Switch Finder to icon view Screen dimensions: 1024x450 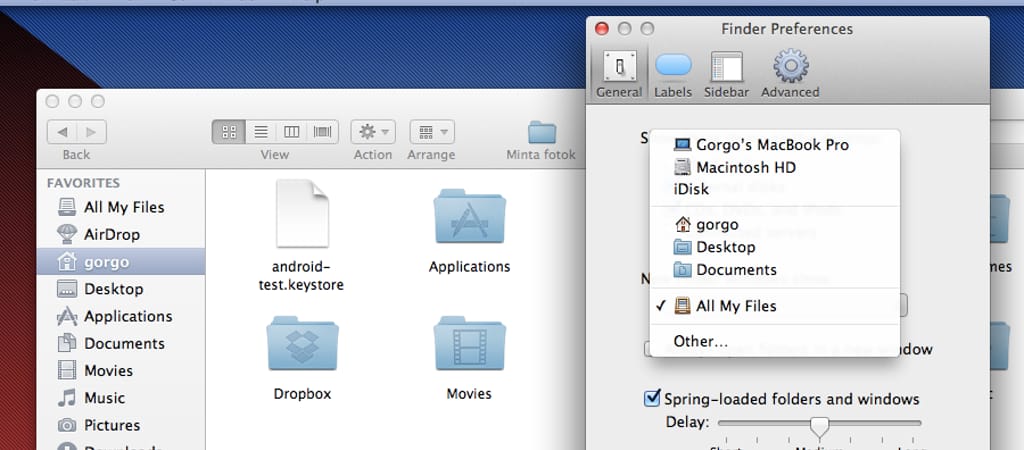click(228, 131)
